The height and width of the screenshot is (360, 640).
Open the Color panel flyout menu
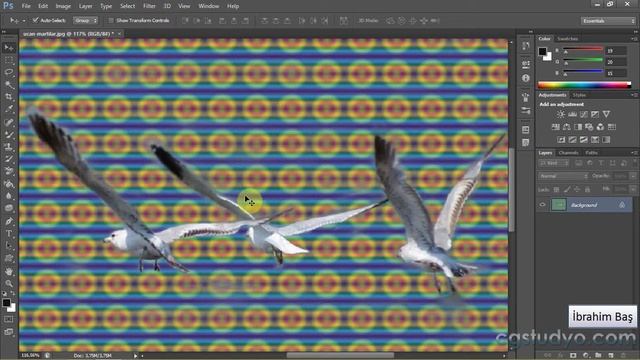point(634,38)
